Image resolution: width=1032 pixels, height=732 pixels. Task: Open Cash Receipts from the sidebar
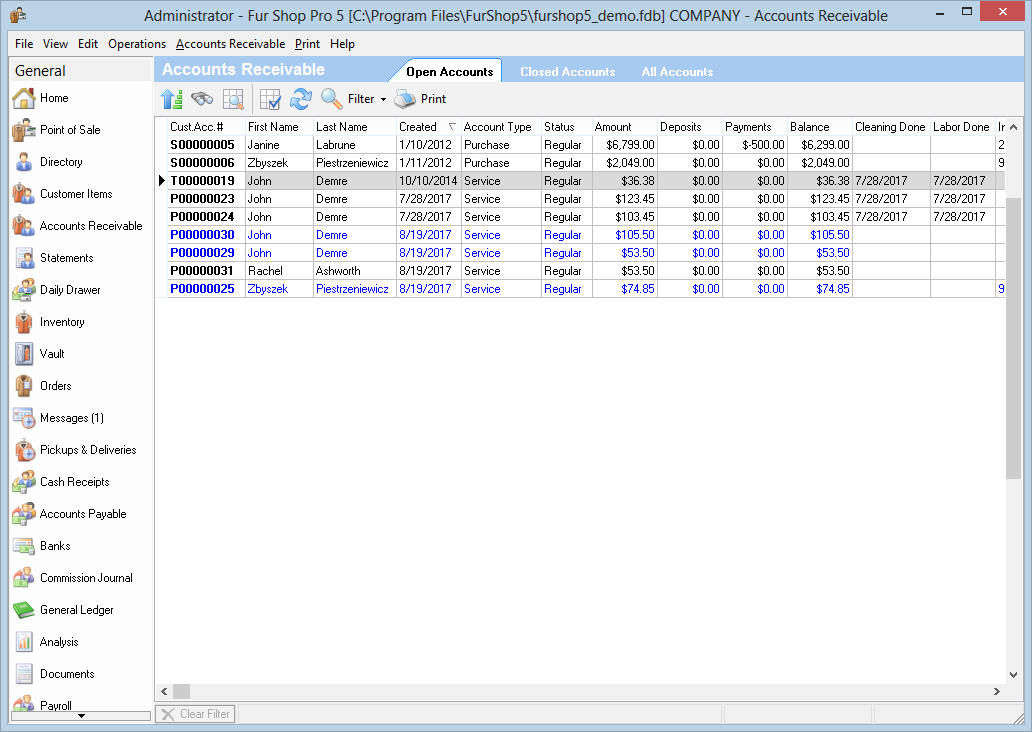(x=74, y=482)
